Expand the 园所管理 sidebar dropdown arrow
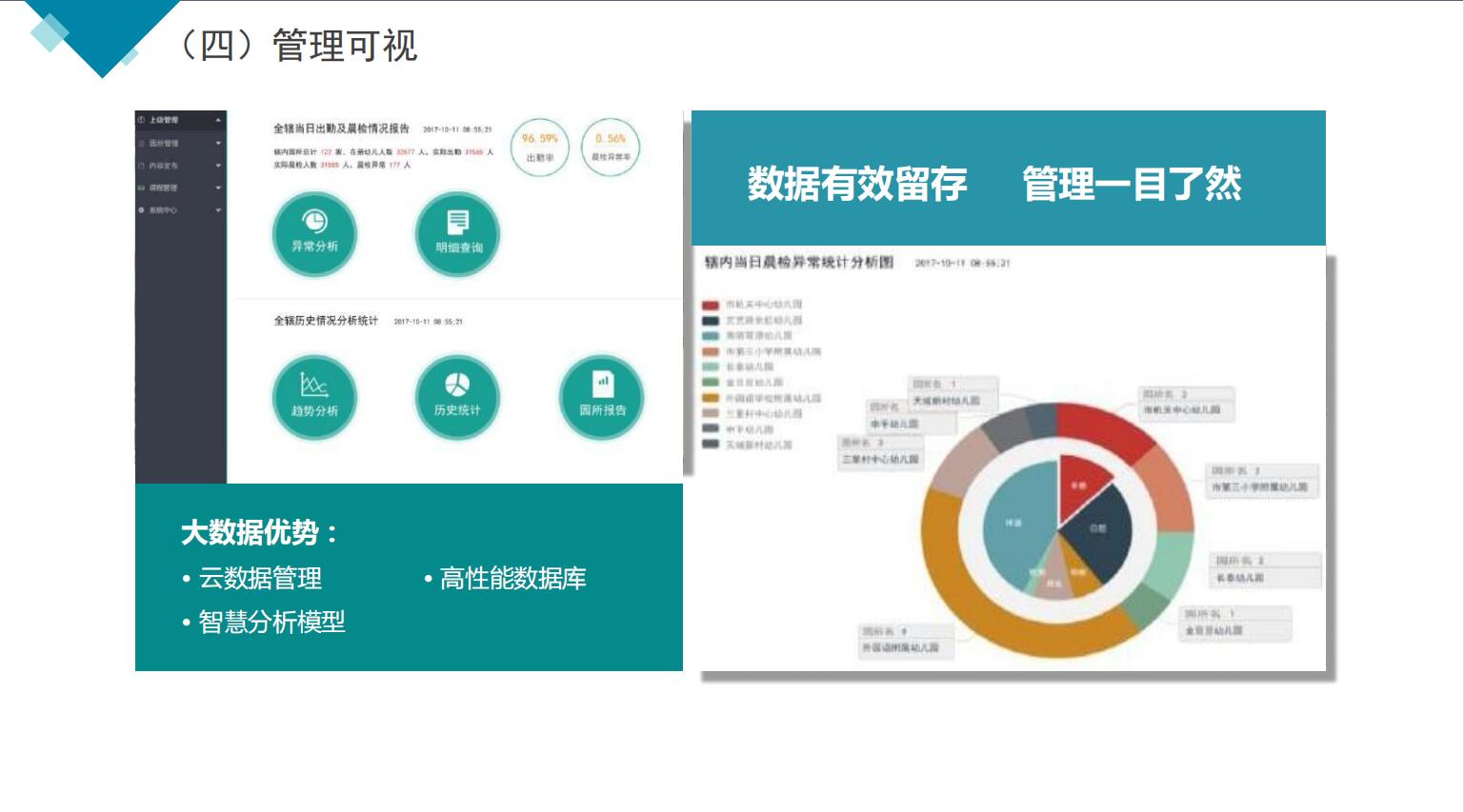The height and width of the screenshot is (812, 1464). click(x=218, y=144)
